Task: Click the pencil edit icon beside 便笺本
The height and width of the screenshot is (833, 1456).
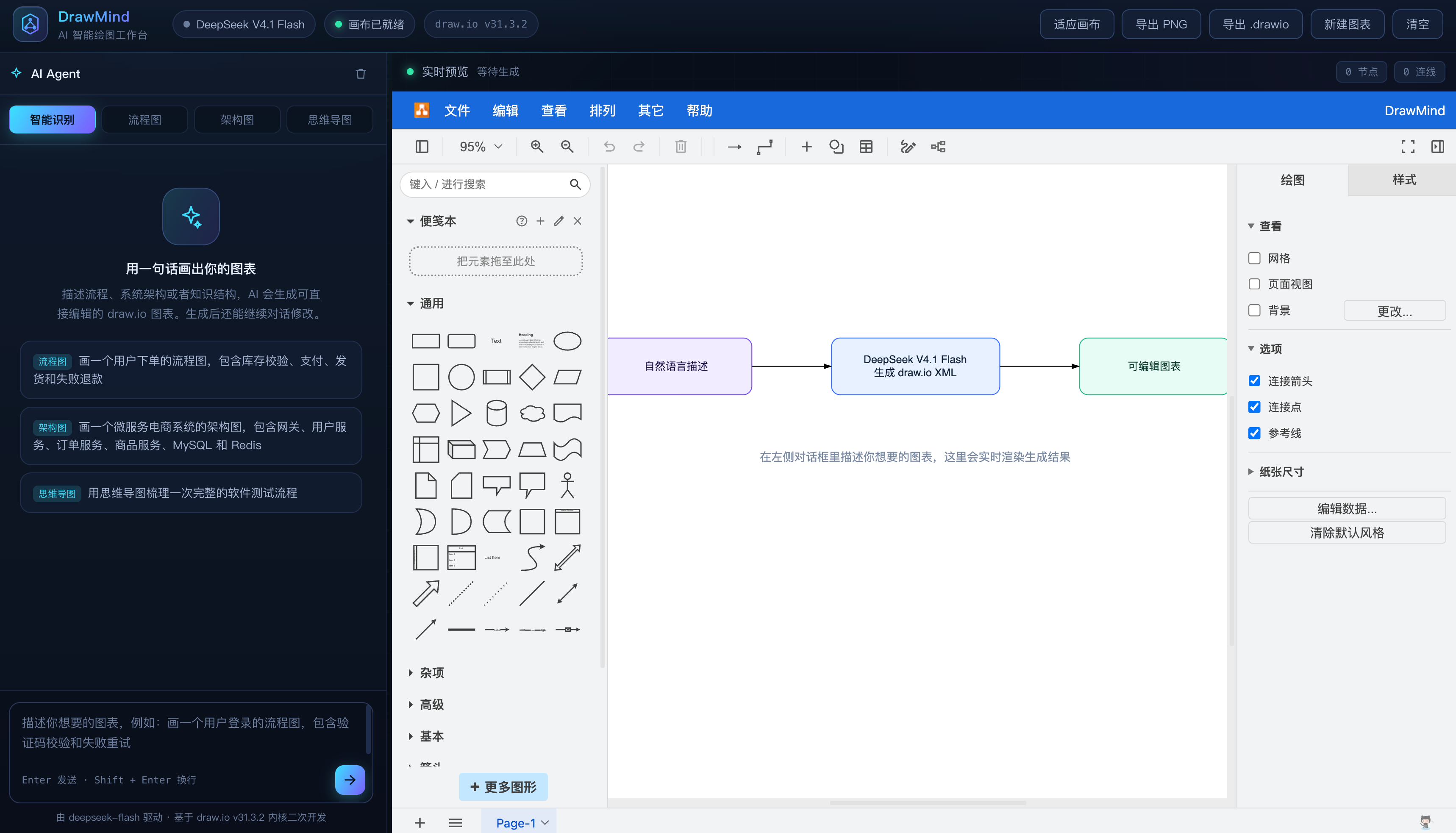Action: [x=559, y=221]
